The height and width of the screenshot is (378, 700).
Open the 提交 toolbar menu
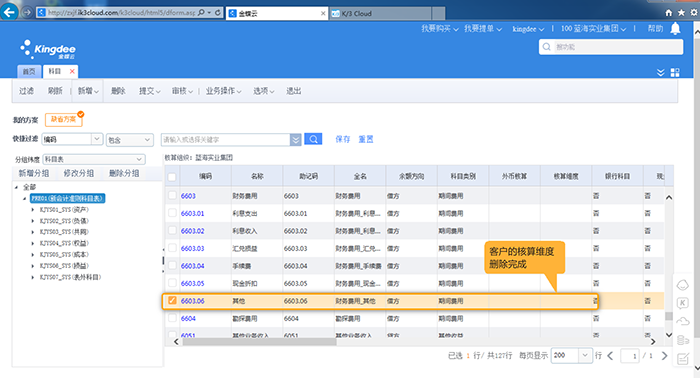pos(150,91)
